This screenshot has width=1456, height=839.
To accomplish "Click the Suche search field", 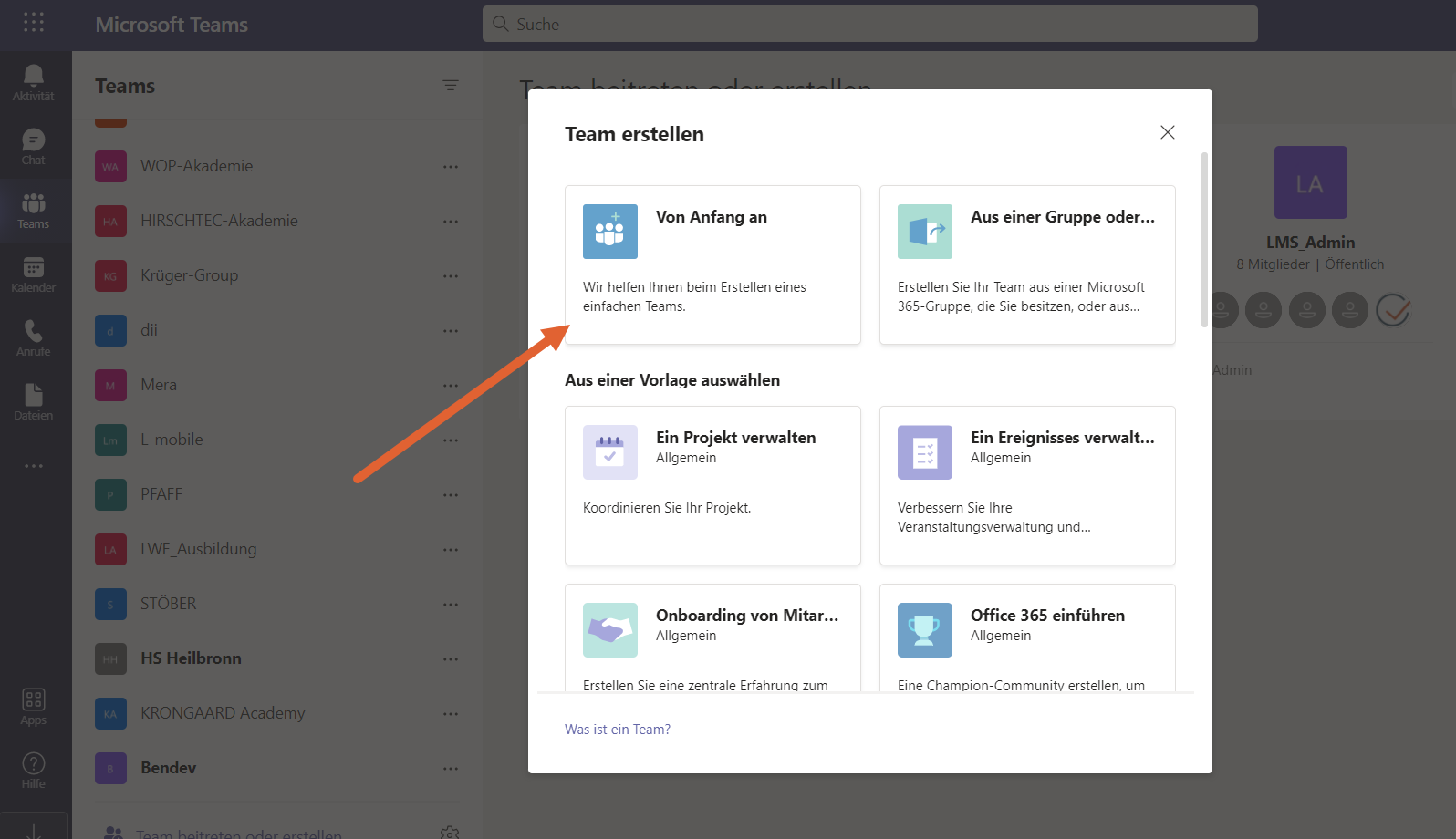I will click(x=869, y=25).
